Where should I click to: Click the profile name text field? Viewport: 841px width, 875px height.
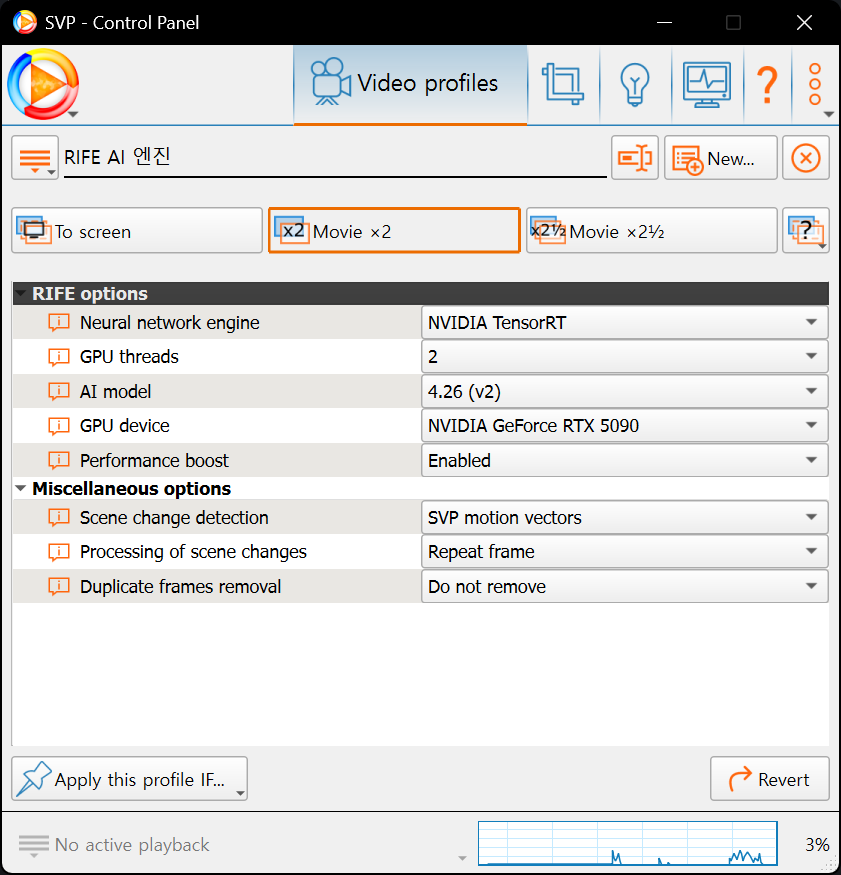click(334, 157)
